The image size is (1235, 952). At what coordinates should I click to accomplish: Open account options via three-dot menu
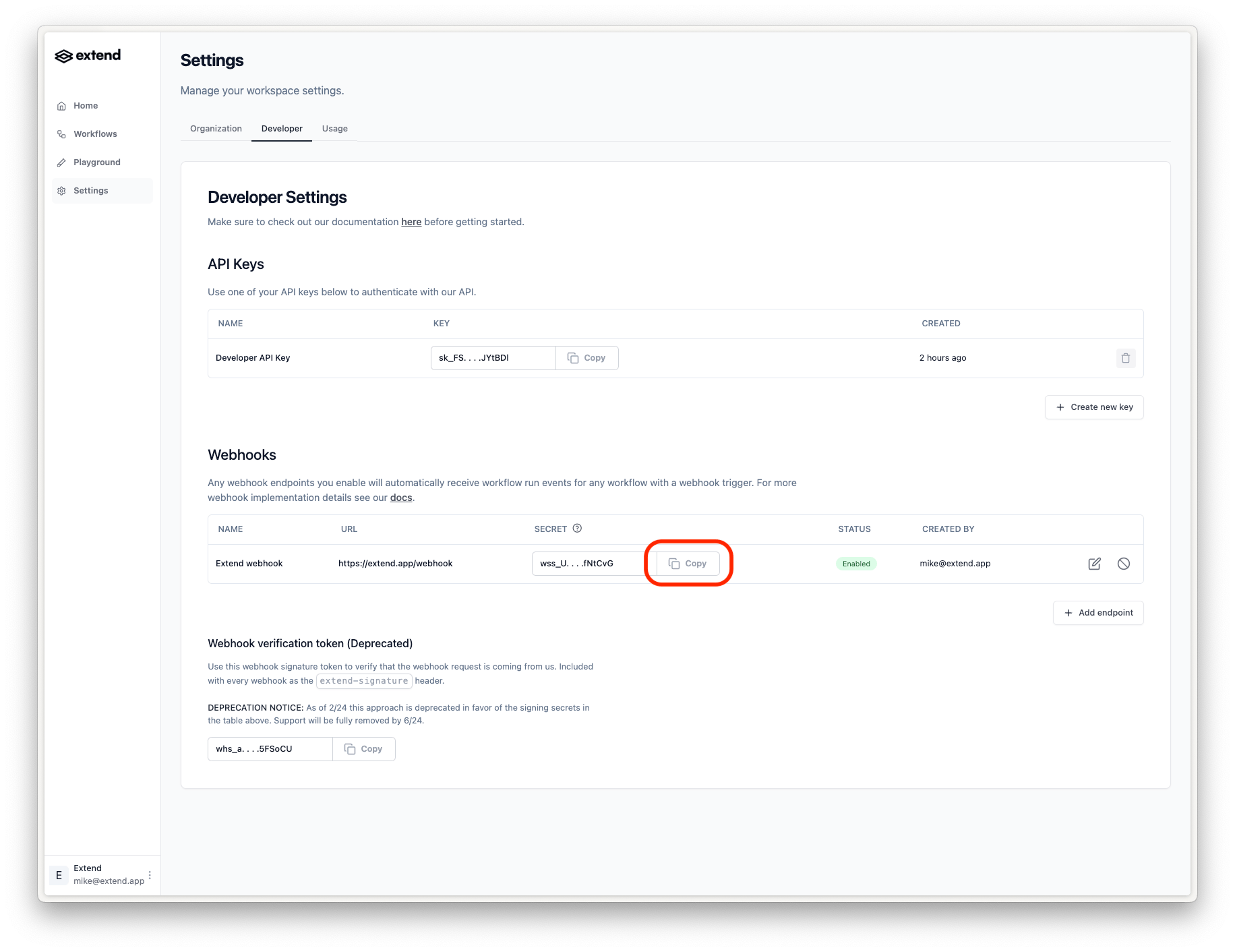(150, 875)
